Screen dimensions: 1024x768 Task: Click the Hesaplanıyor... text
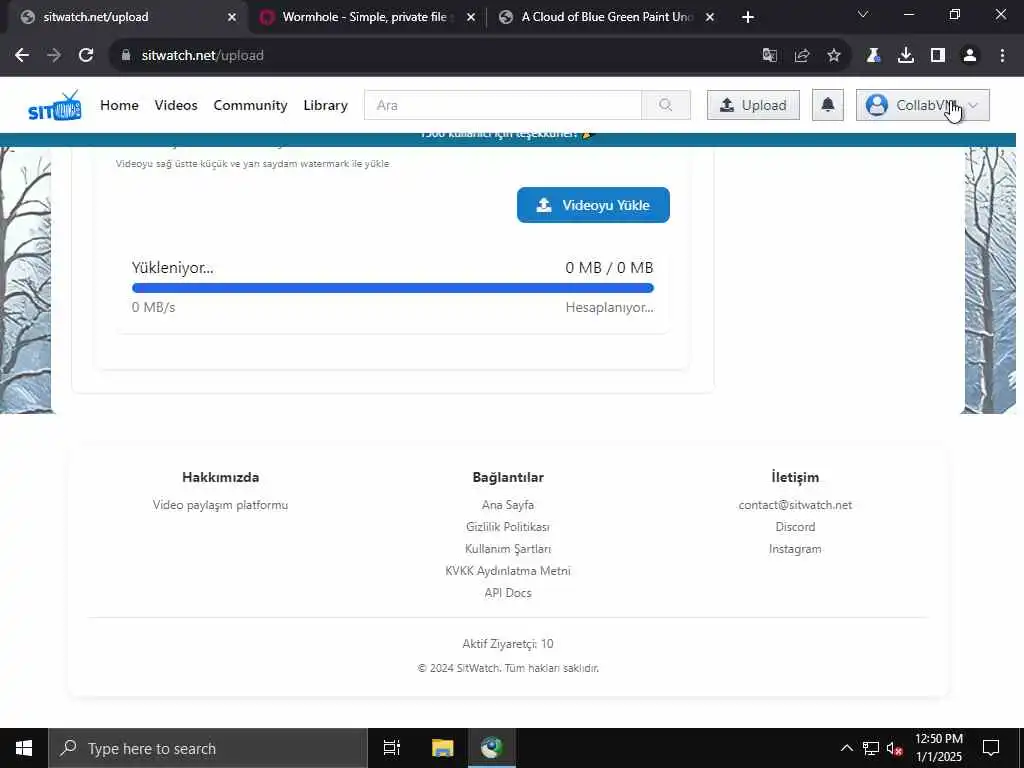(x=609, y=308)
